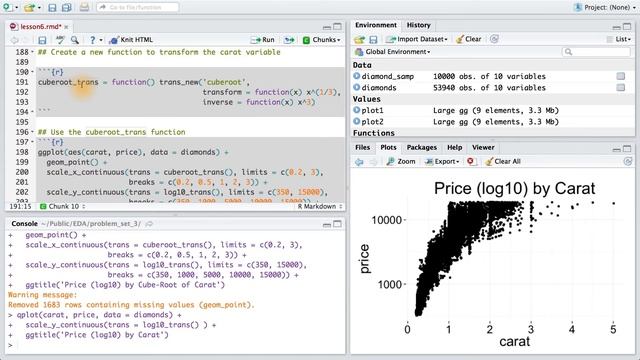The image size is (640, 360).
Task: Go back using editor back arrow
Action: (14, 40)
